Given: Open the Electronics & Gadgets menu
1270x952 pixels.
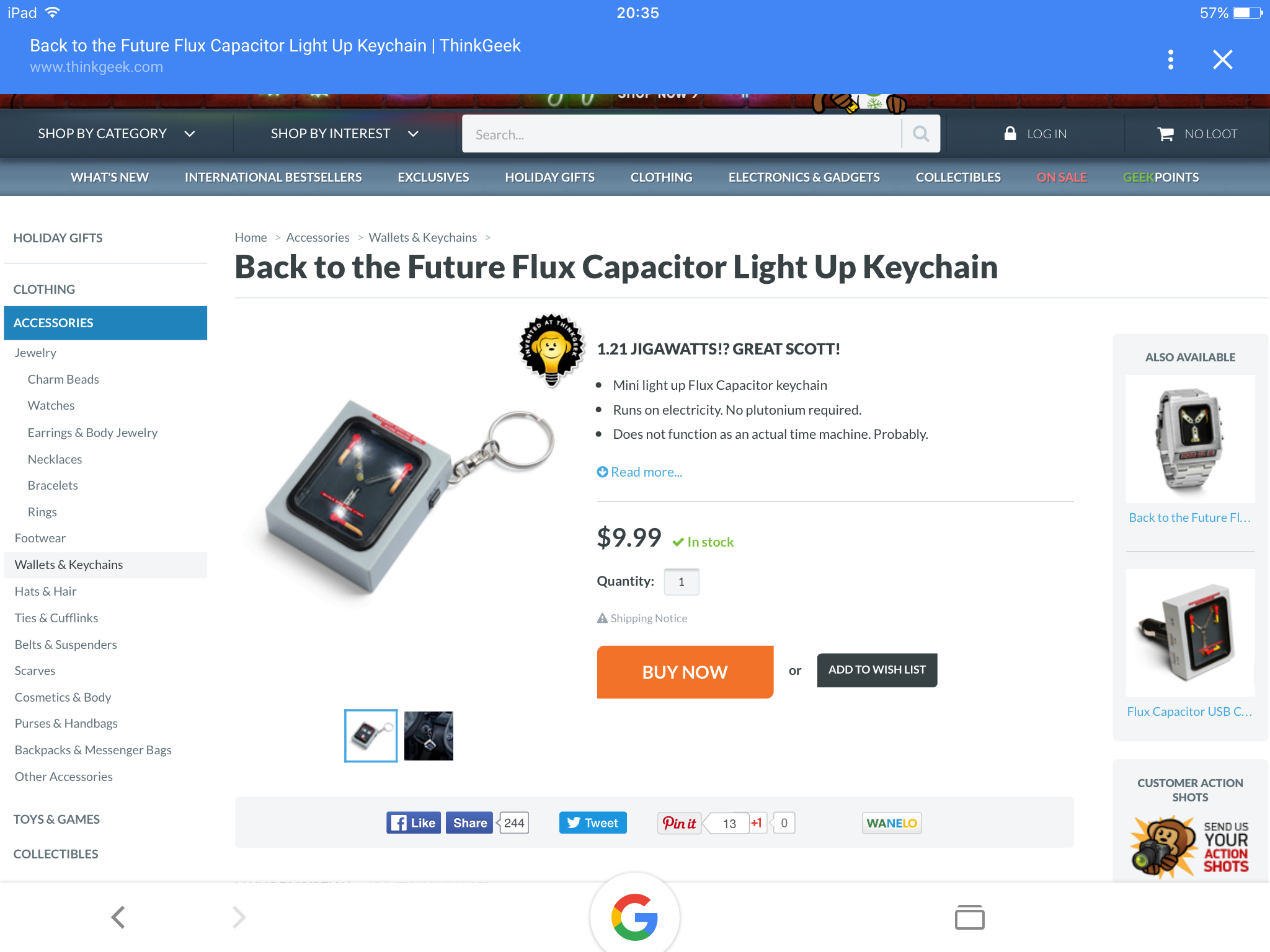Looking at the screenshot, I should [804, 177].
